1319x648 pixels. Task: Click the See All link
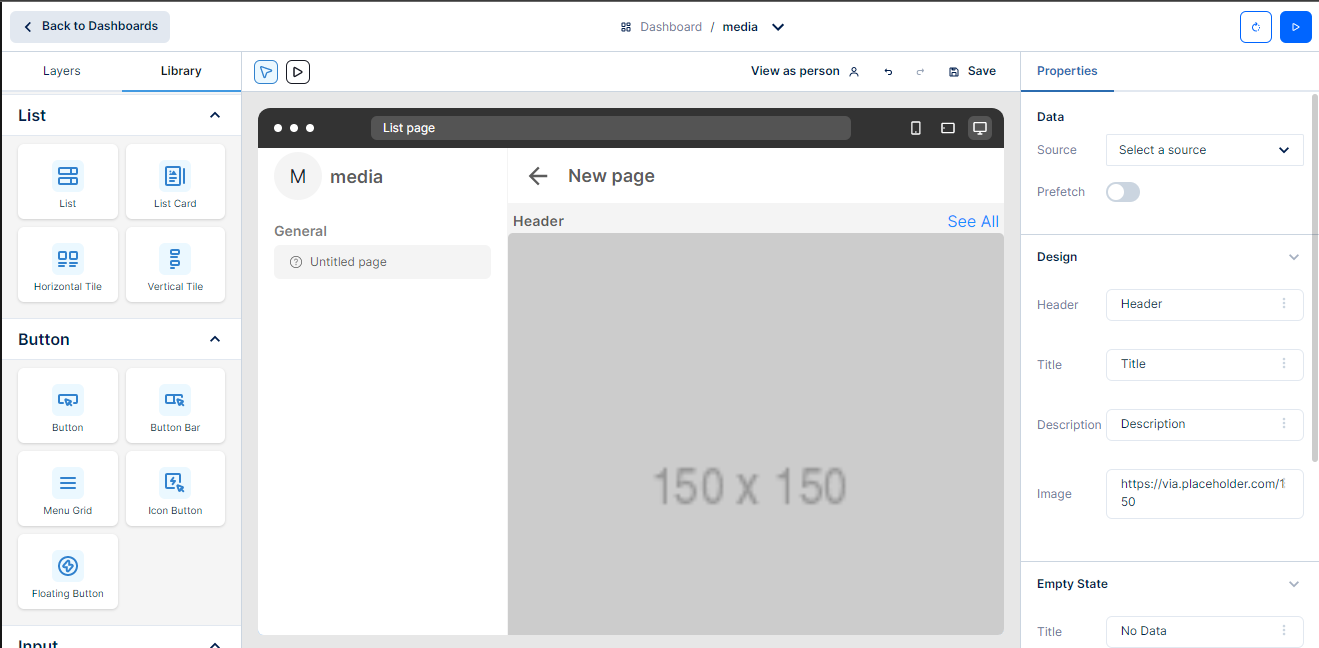[972, 222]
